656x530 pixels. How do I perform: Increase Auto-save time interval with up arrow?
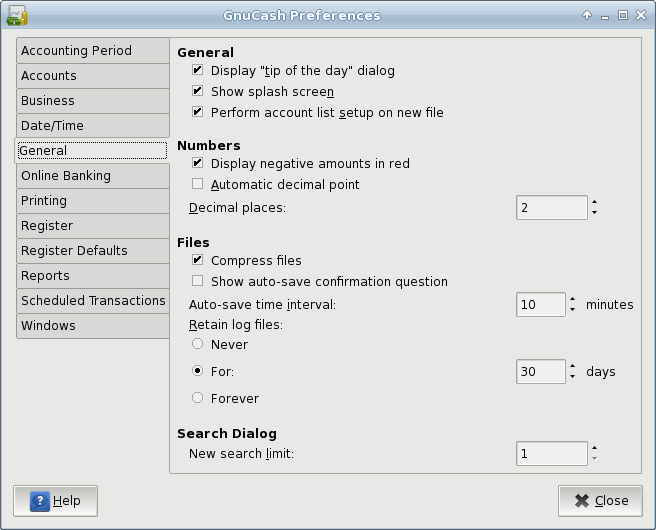pos(572,299)
